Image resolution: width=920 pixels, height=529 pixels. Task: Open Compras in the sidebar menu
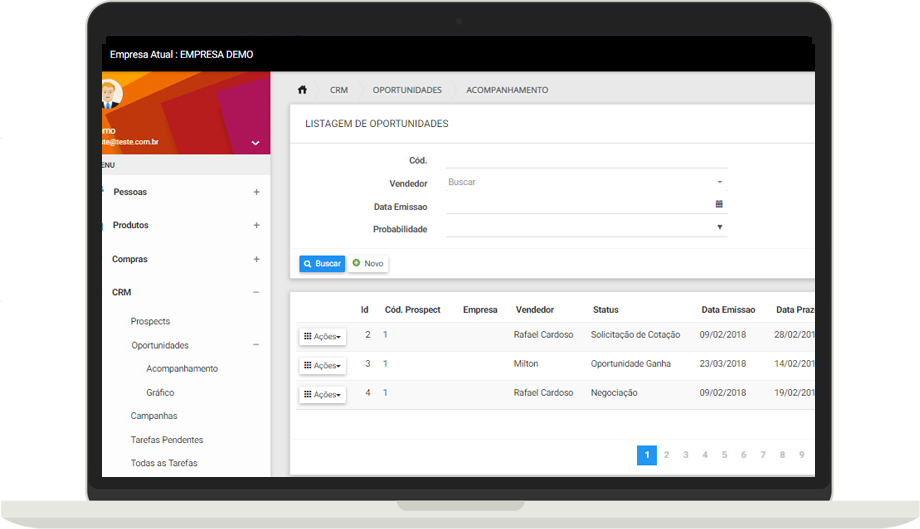130,259
